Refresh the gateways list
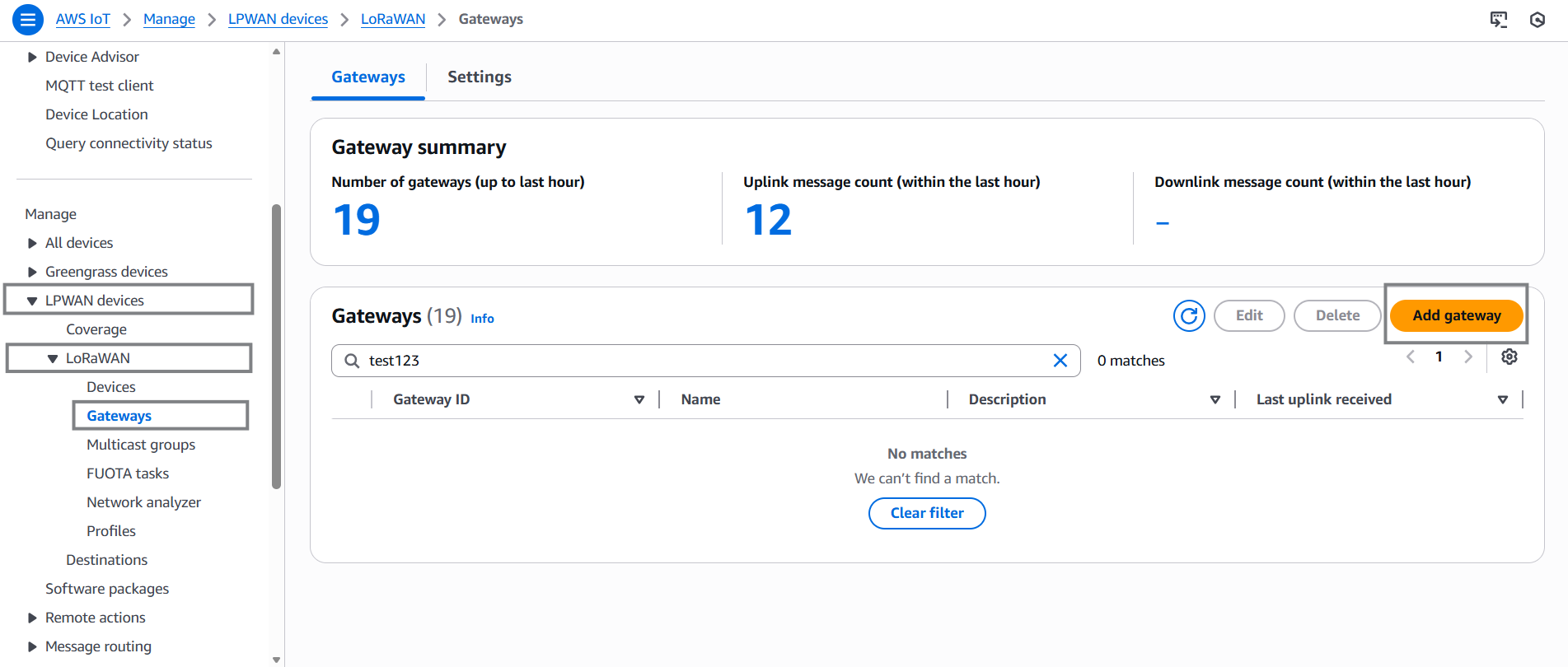The width and height of the screenshot is (1568, 667). pyautogui.click(x=1189, y=315)
